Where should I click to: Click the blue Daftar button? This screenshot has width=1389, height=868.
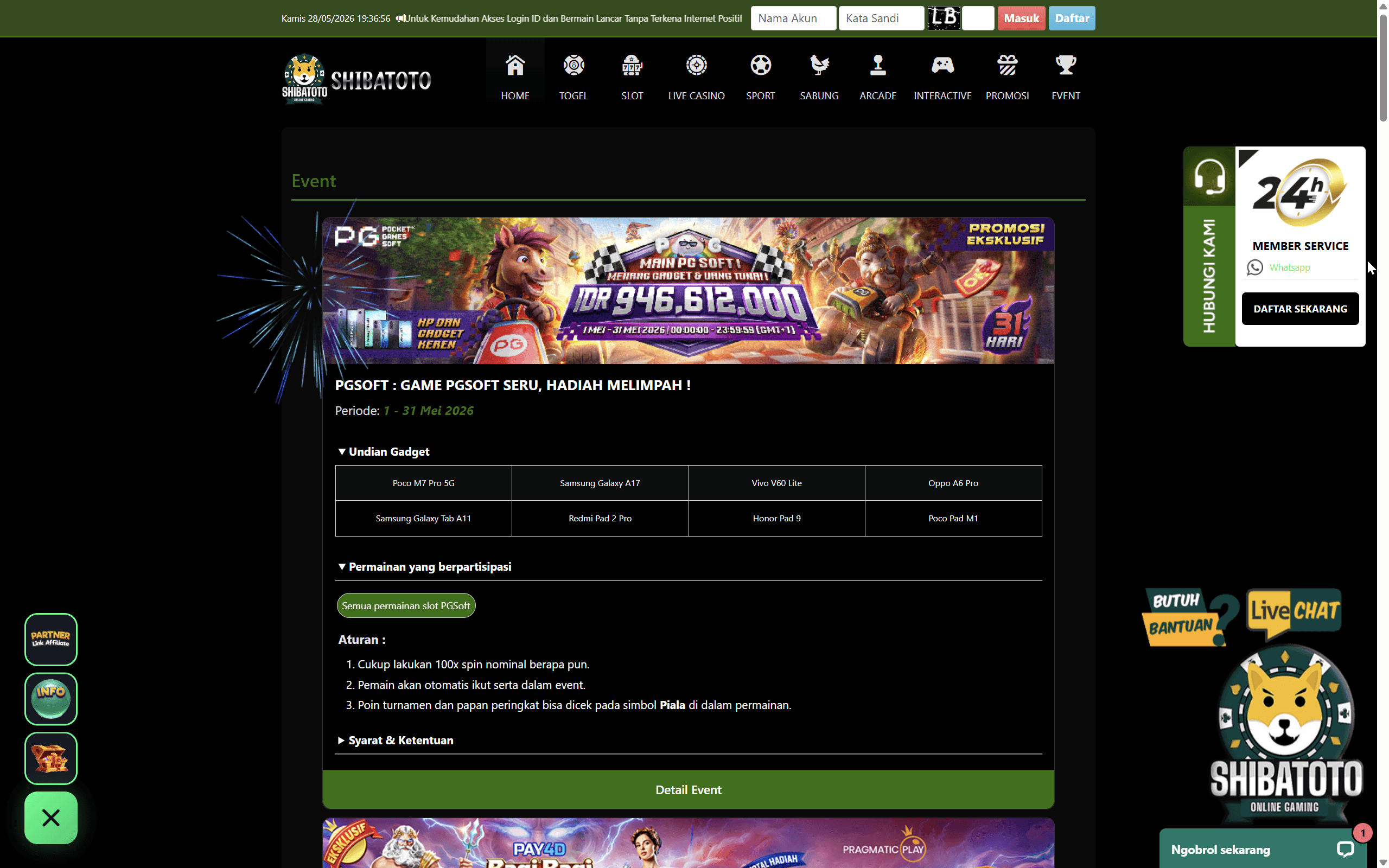coord(1072,18)
